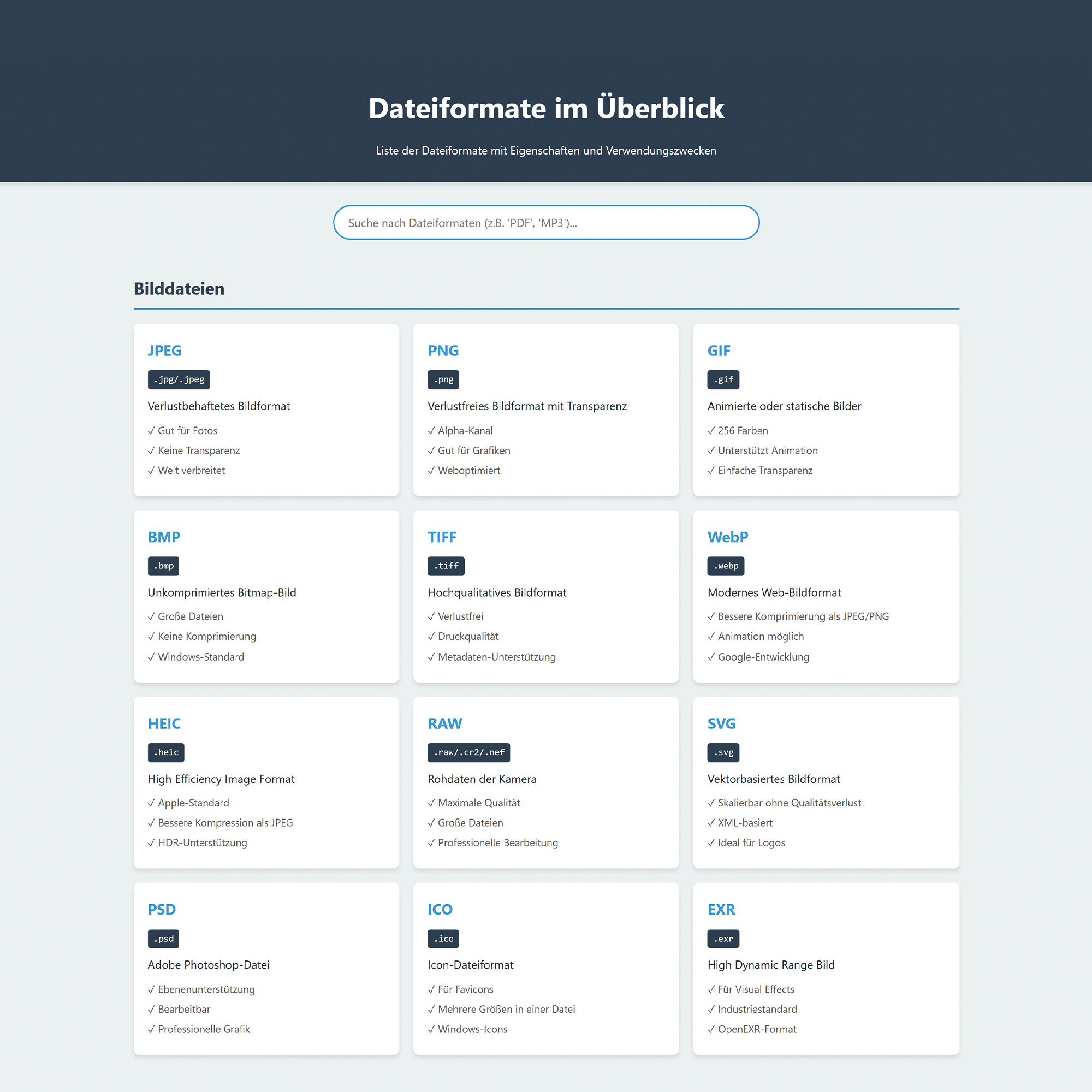Click the PSD card title
The image size is (1092, 1092).
[162, 910]
